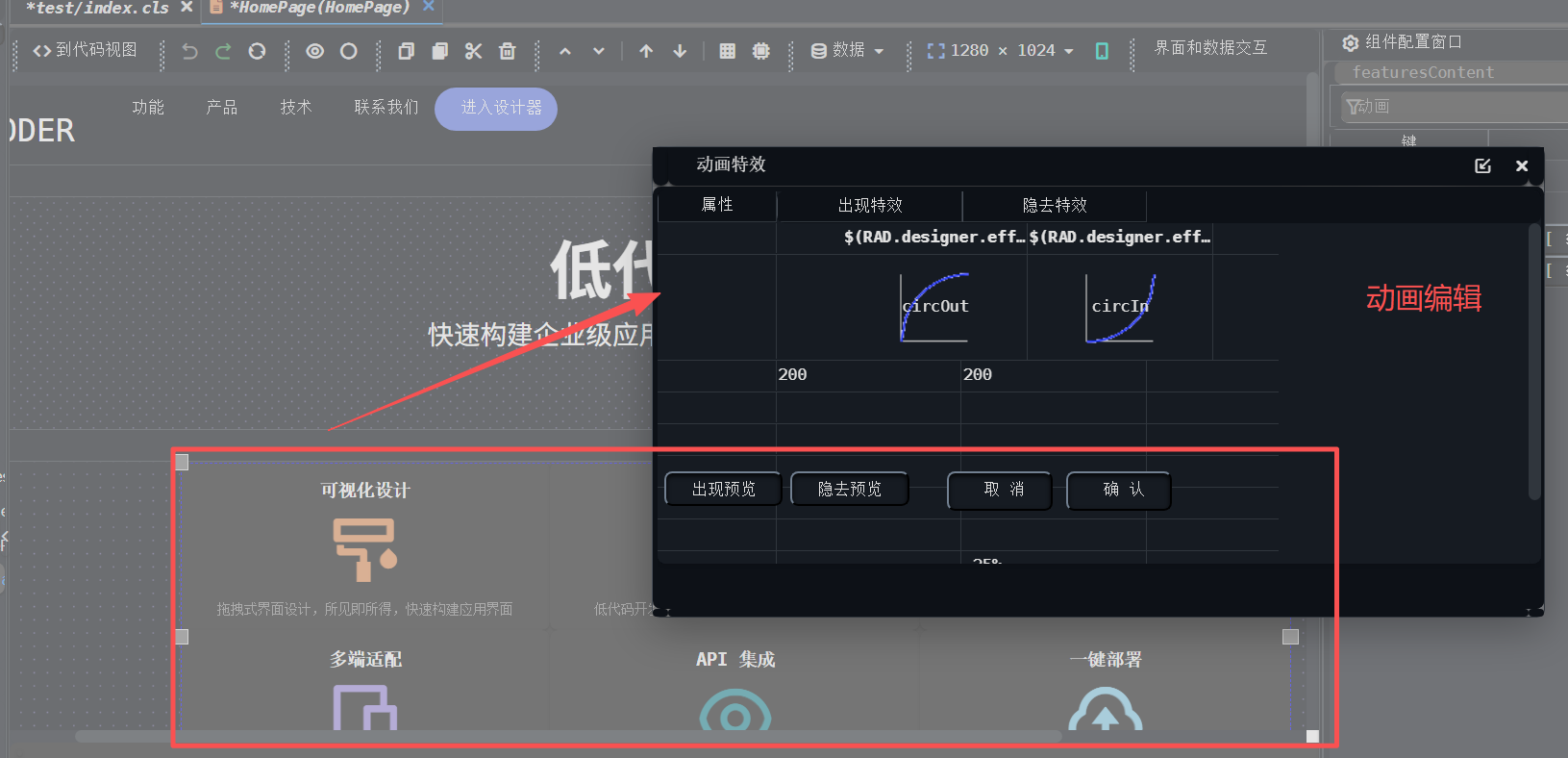Click the eye preview icon in toolbar

(x=314, y=51)
